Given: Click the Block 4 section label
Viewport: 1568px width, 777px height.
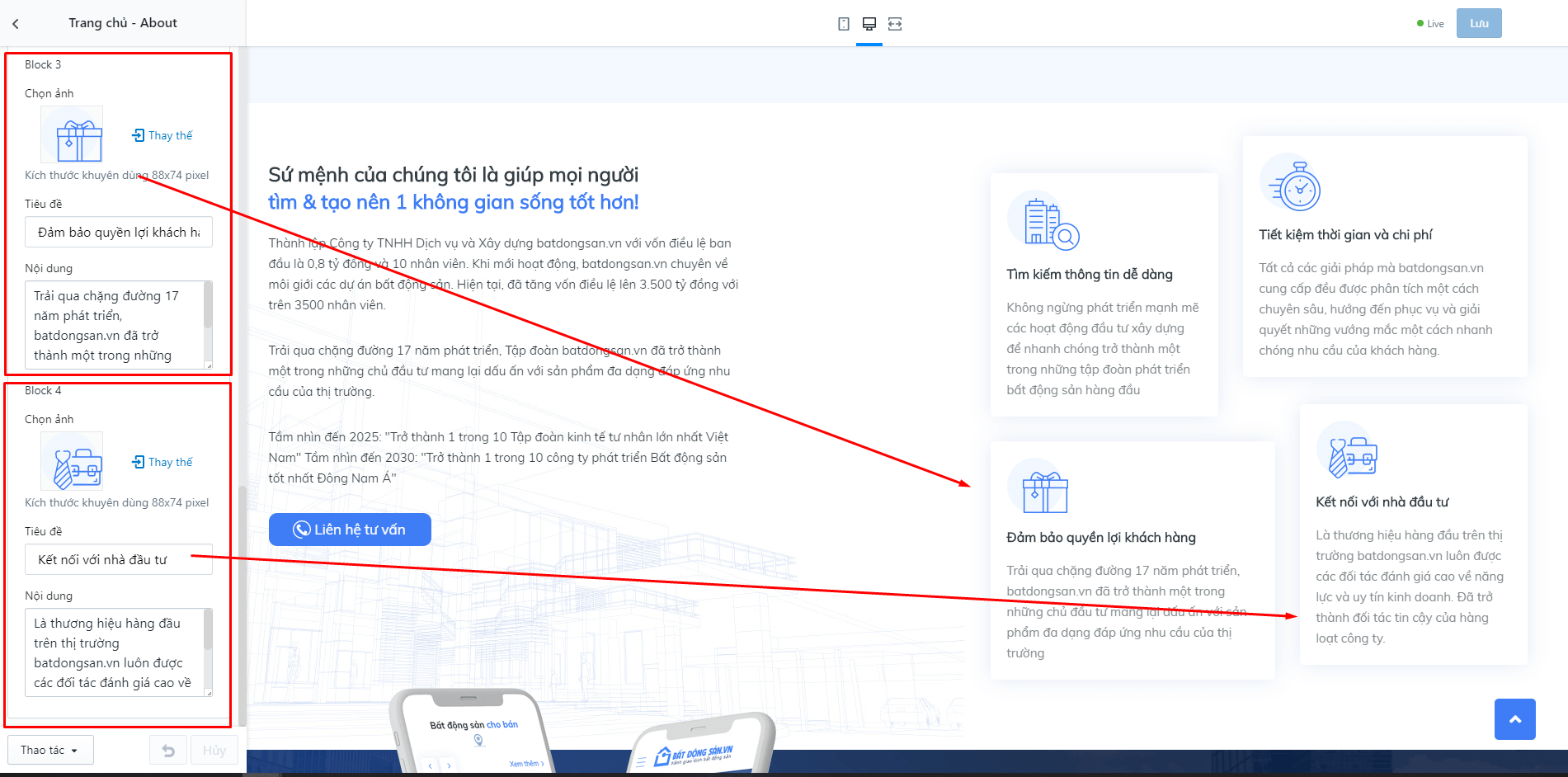Looking at the screenshot, I should [x=43, y=390].
